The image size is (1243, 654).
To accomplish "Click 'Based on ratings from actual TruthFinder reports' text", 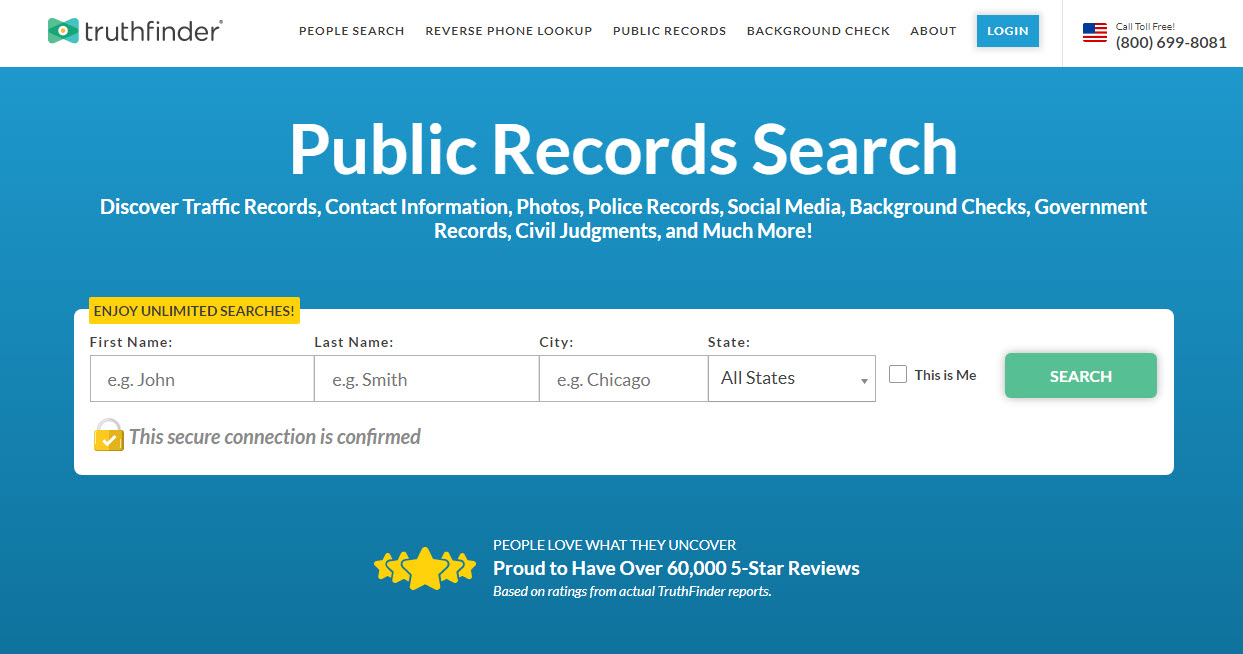I will coord(632,591).
